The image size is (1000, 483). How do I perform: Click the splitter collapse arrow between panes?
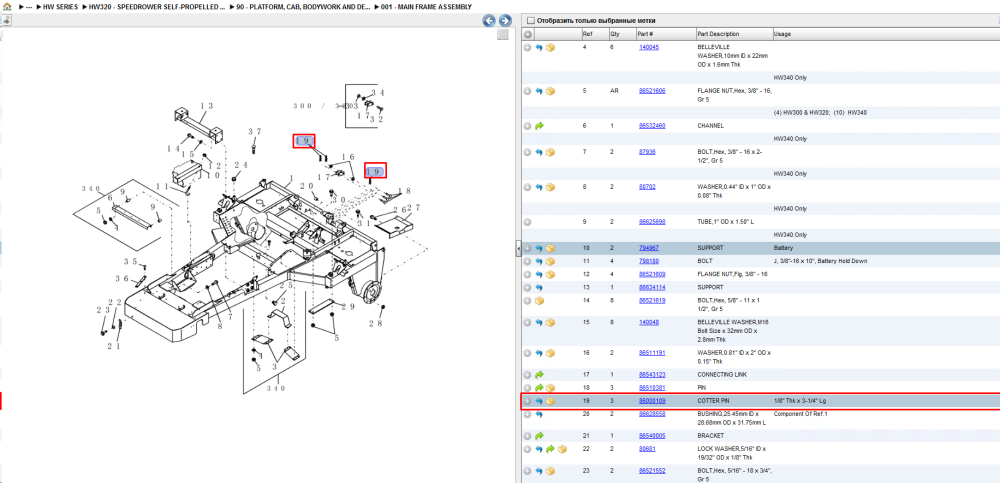pyautogui.click(x=518, y=248)
